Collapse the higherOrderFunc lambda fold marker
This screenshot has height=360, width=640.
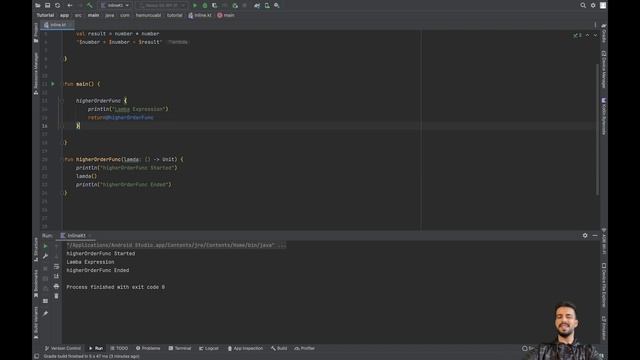pos(62,100)
